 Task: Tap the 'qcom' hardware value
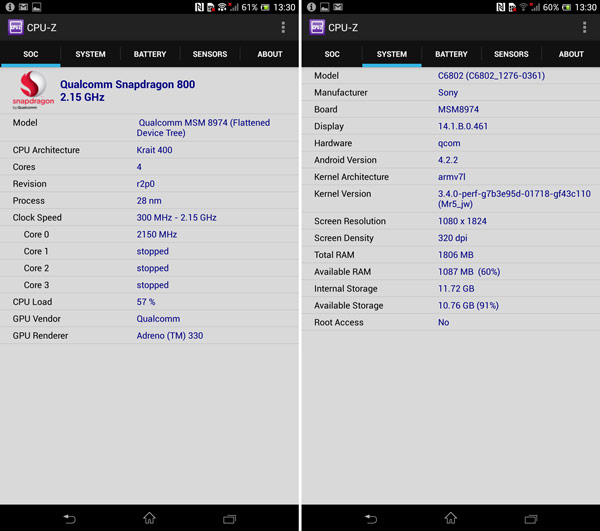click(449, 143)
